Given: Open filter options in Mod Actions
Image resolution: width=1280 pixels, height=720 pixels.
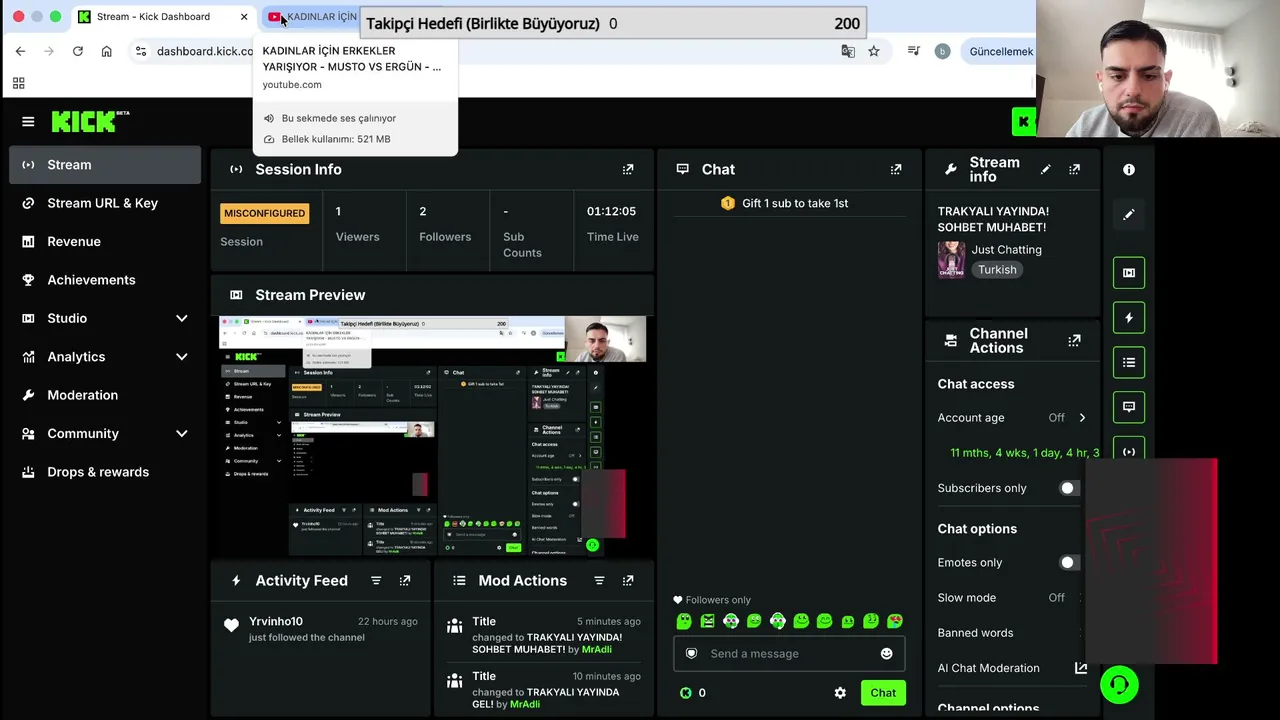Looking at the screenshot, I should tap(599, 581).
